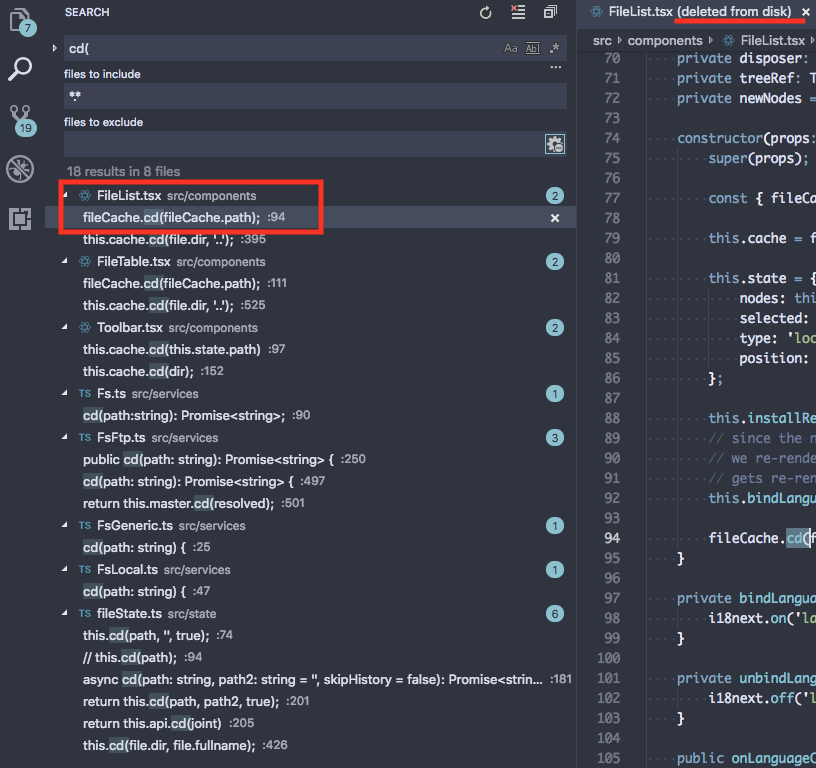The height and width of the screenshot is (768, 816).
Task: Collapse FileList.tsx search results
Action: (x=65, y=196)
